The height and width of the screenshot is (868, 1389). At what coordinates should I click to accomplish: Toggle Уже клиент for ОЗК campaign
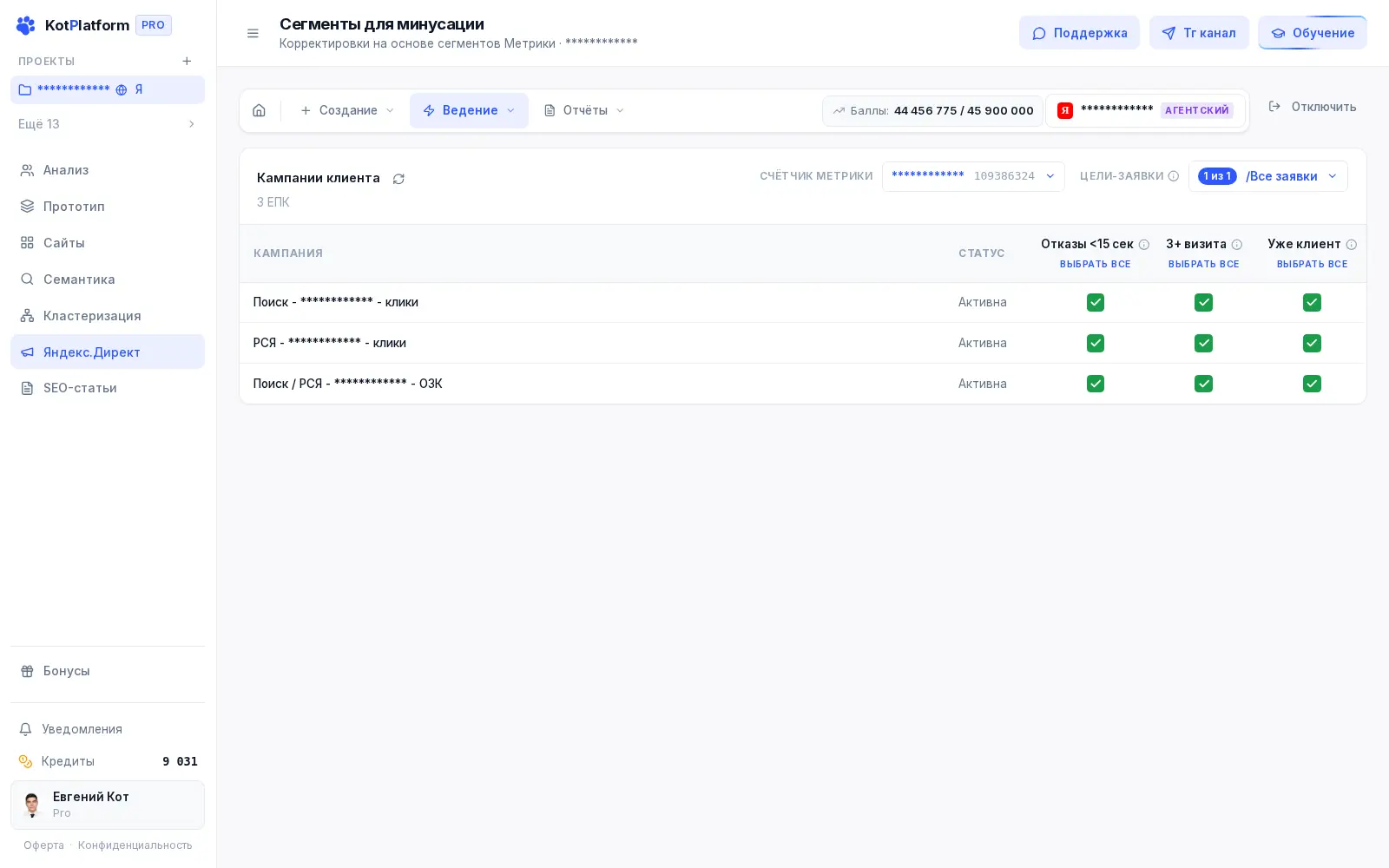pyautogui.click(x=1312, y=384)
